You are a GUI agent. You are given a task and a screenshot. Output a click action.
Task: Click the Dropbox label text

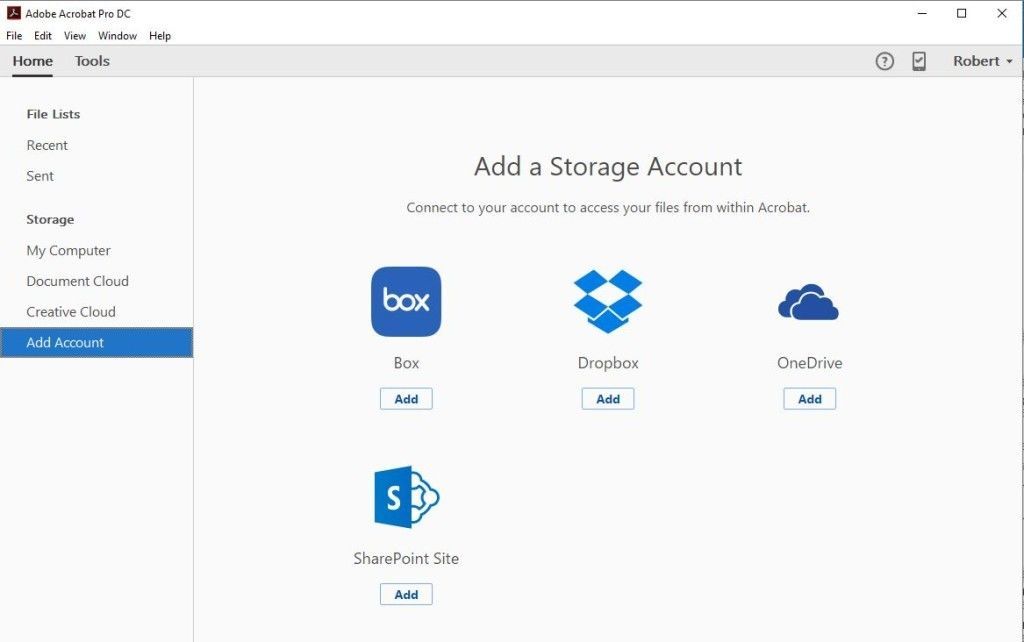pos(608,363)
